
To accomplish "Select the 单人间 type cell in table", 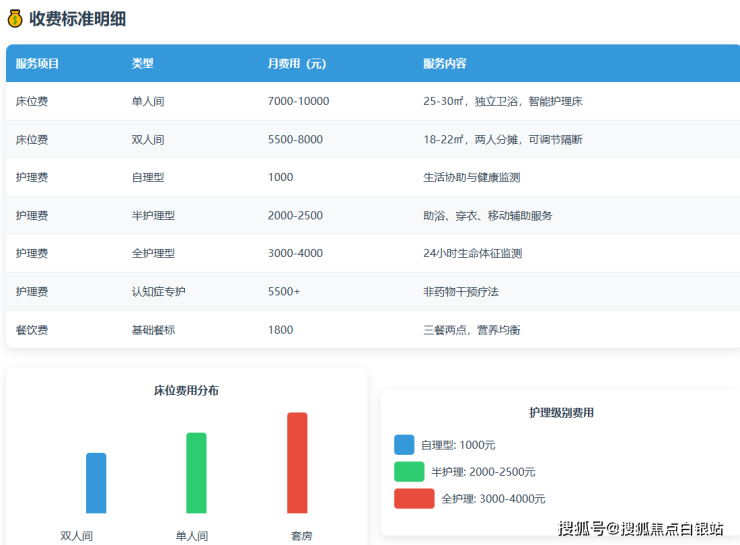I will [x=148, y=102].
